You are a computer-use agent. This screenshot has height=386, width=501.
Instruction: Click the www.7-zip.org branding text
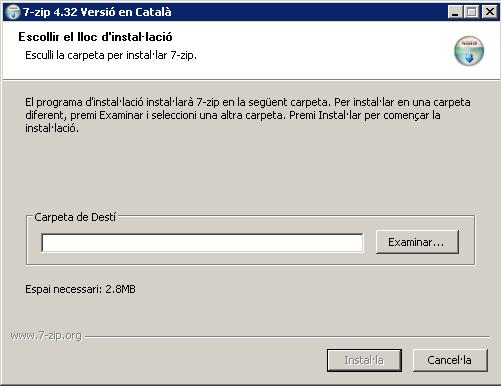click(46, 335)
